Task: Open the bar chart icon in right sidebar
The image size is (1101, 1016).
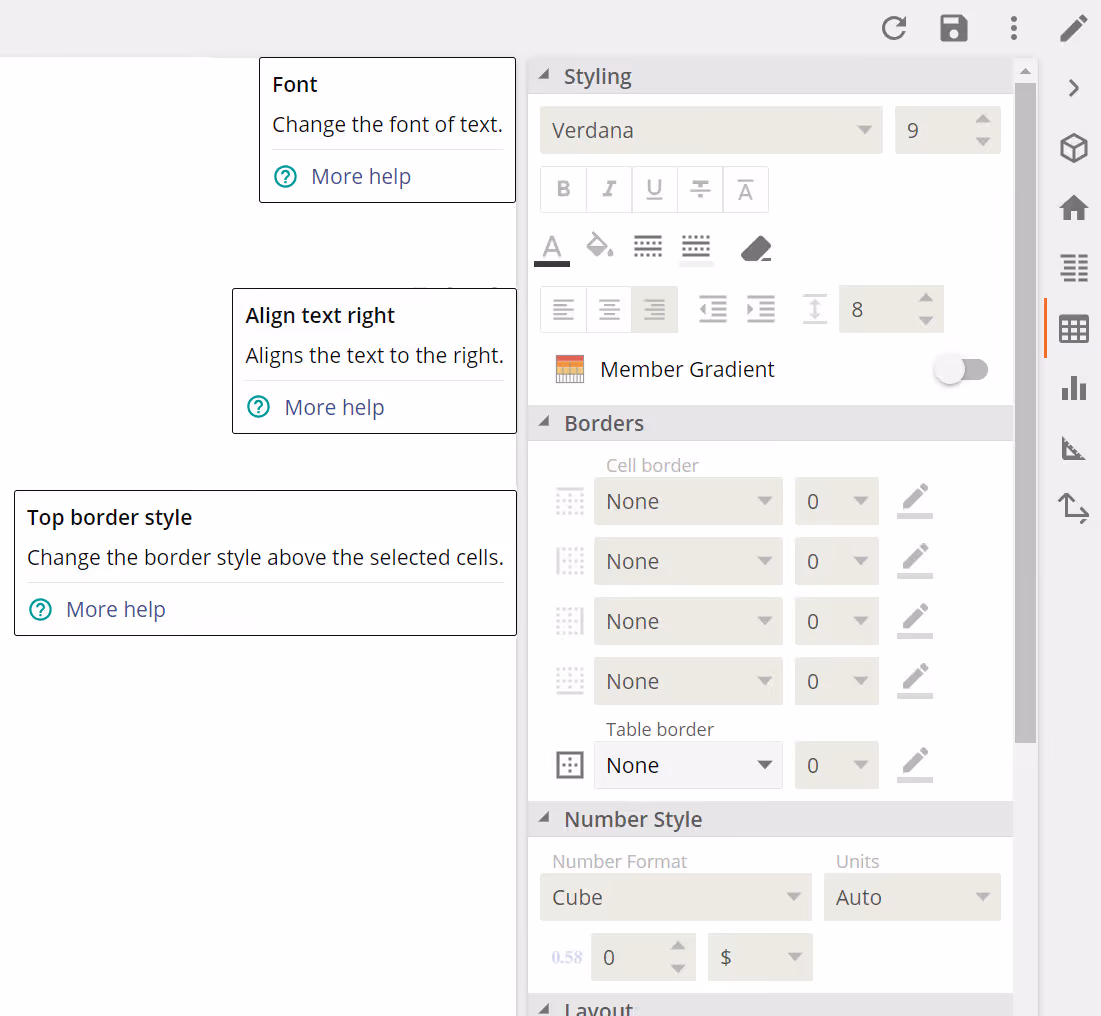Action: coord(1073,388)
